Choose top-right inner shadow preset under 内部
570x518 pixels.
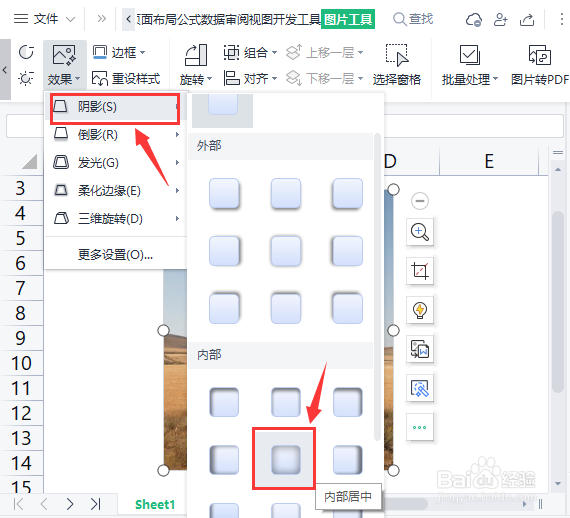tap(347, 402)
